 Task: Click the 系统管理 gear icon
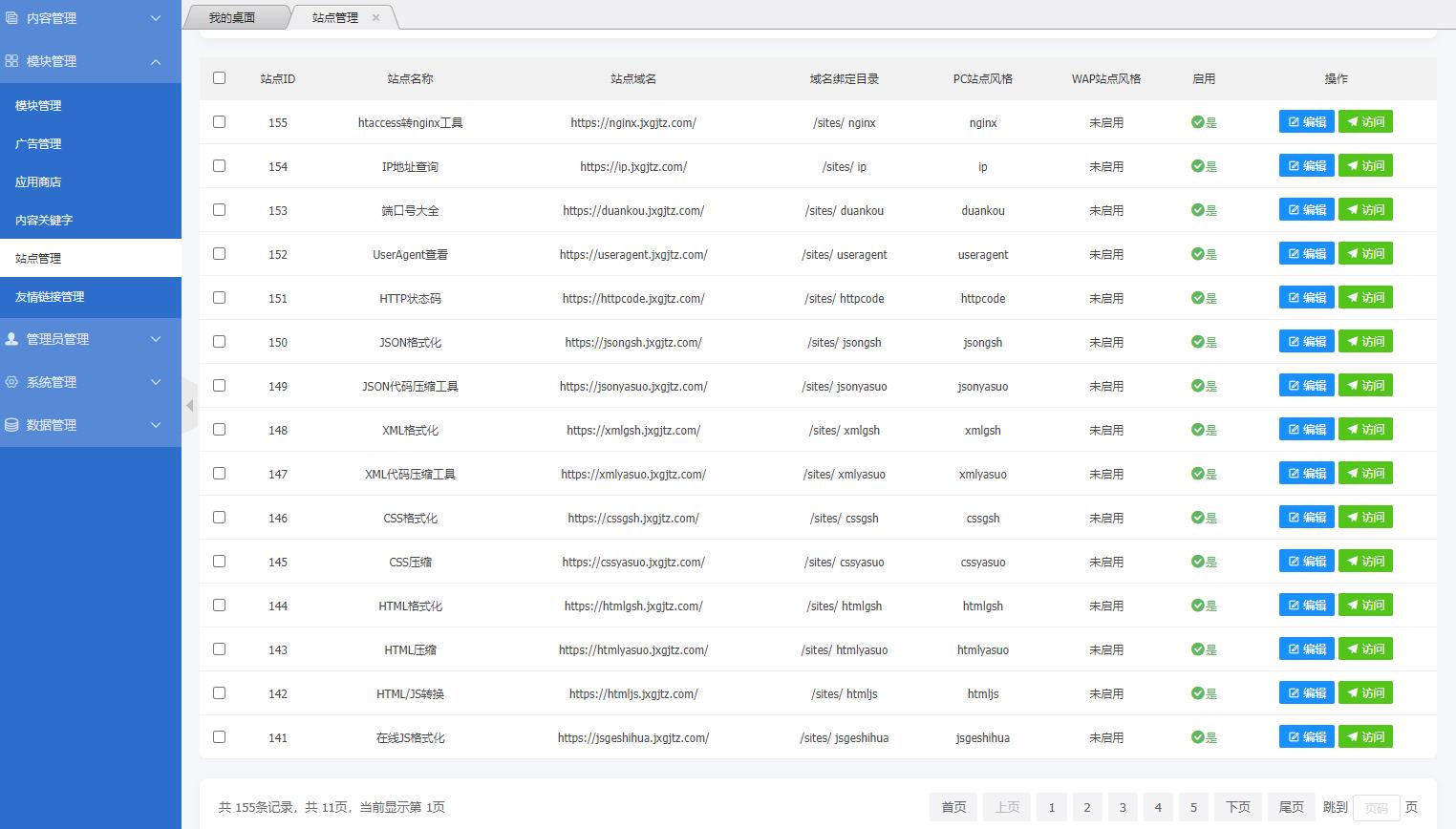pyautogui.click(x=11, y=382)
